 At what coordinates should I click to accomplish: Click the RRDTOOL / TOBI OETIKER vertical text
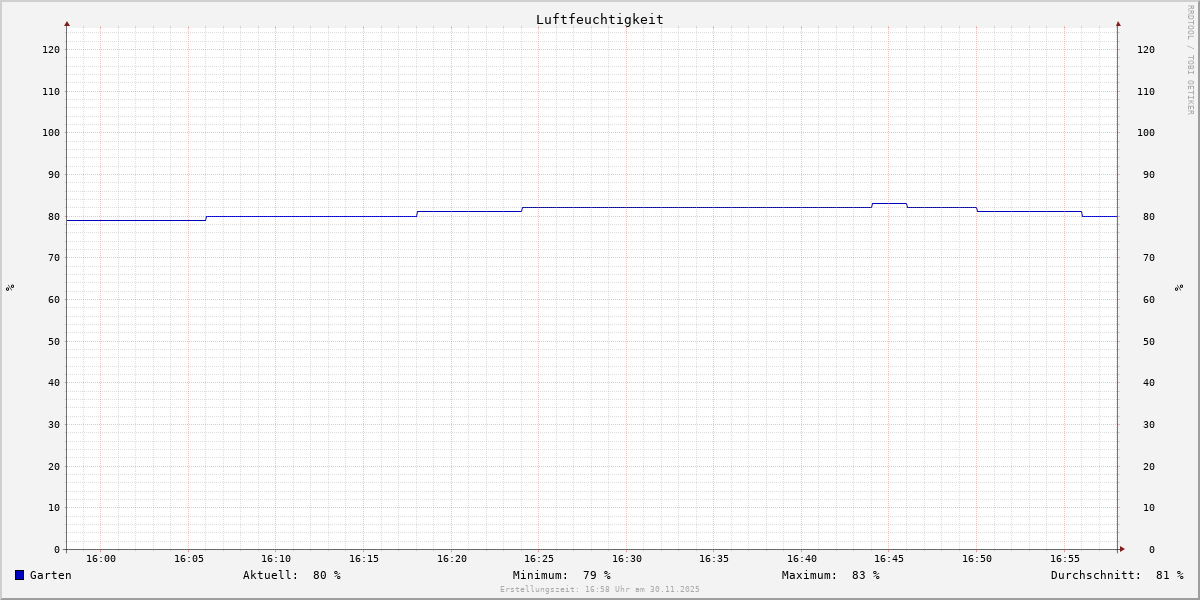(x=1190, y=59)
